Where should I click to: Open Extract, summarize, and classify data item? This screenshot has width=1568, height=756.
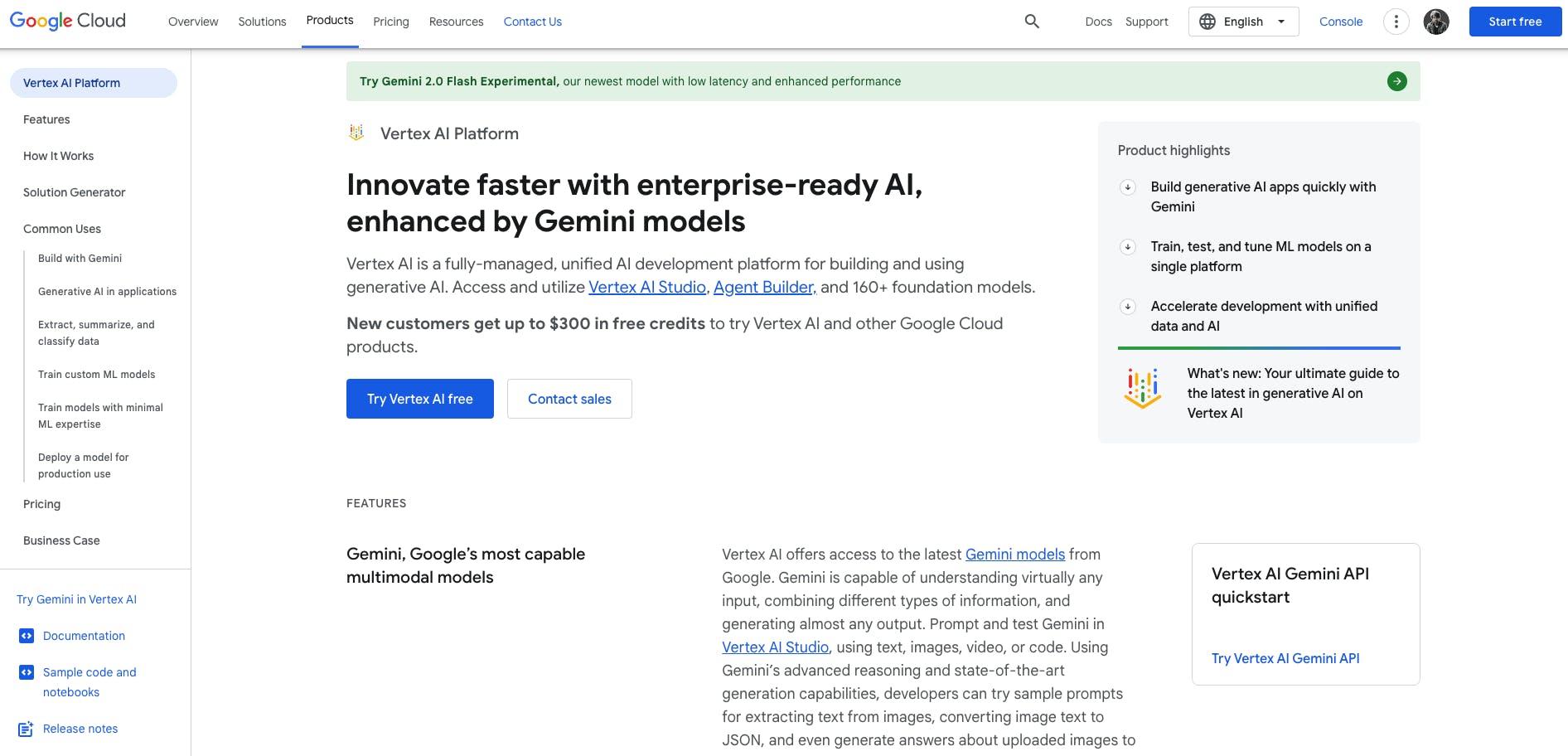click(x=96, y=332)
